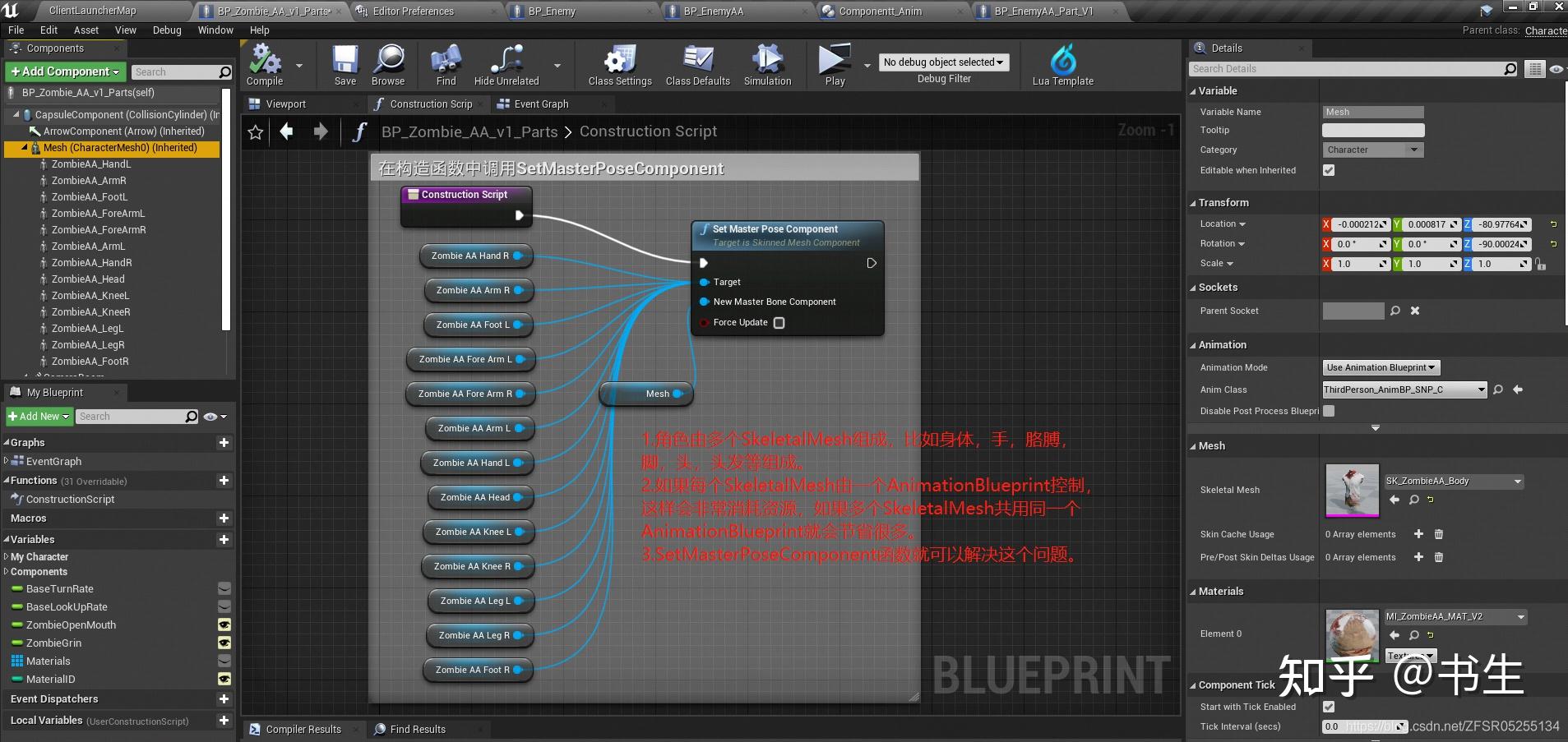This screenshot has width=1568, height=742.
Task: Click Add New in My Blueprint panel
Action: (38, 416)
